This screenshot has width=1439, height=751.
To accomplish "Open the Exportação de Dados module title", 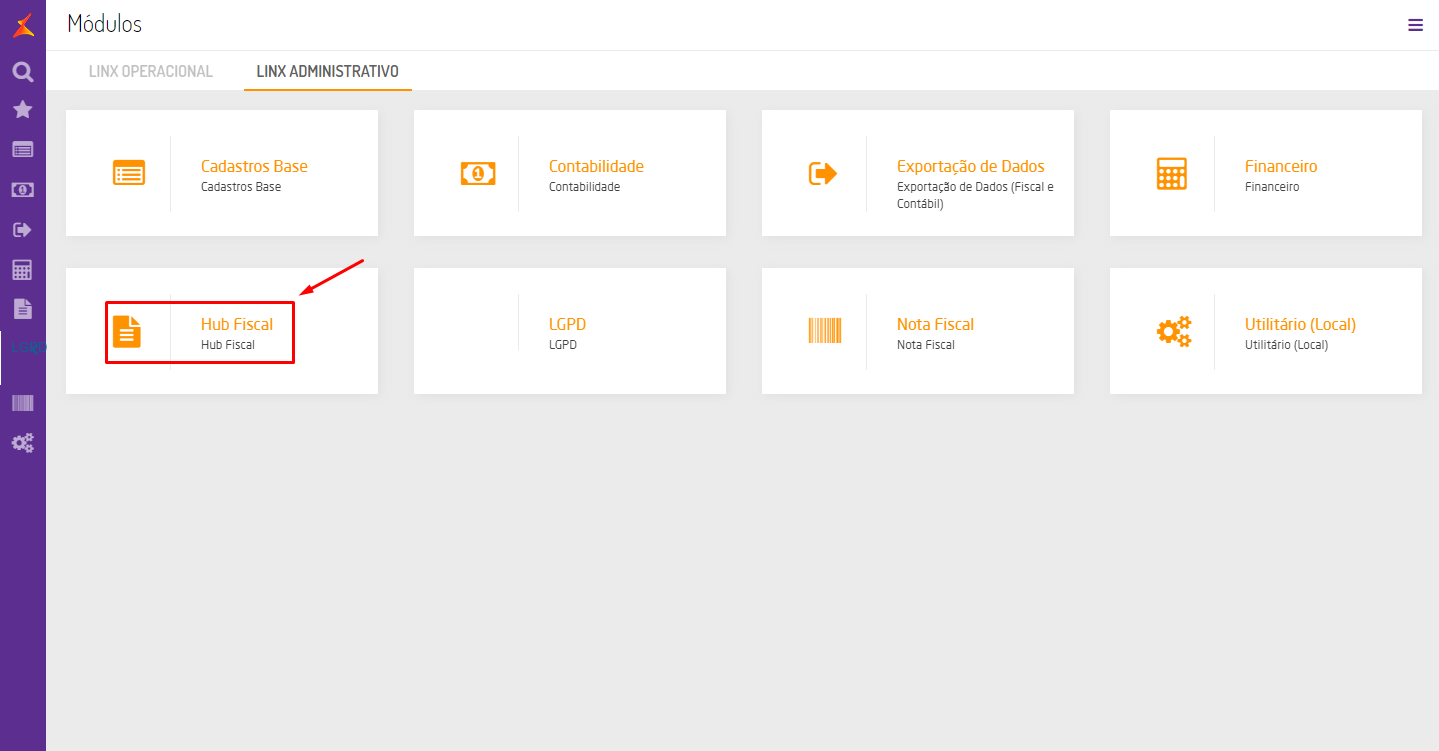I will point(971,166).
